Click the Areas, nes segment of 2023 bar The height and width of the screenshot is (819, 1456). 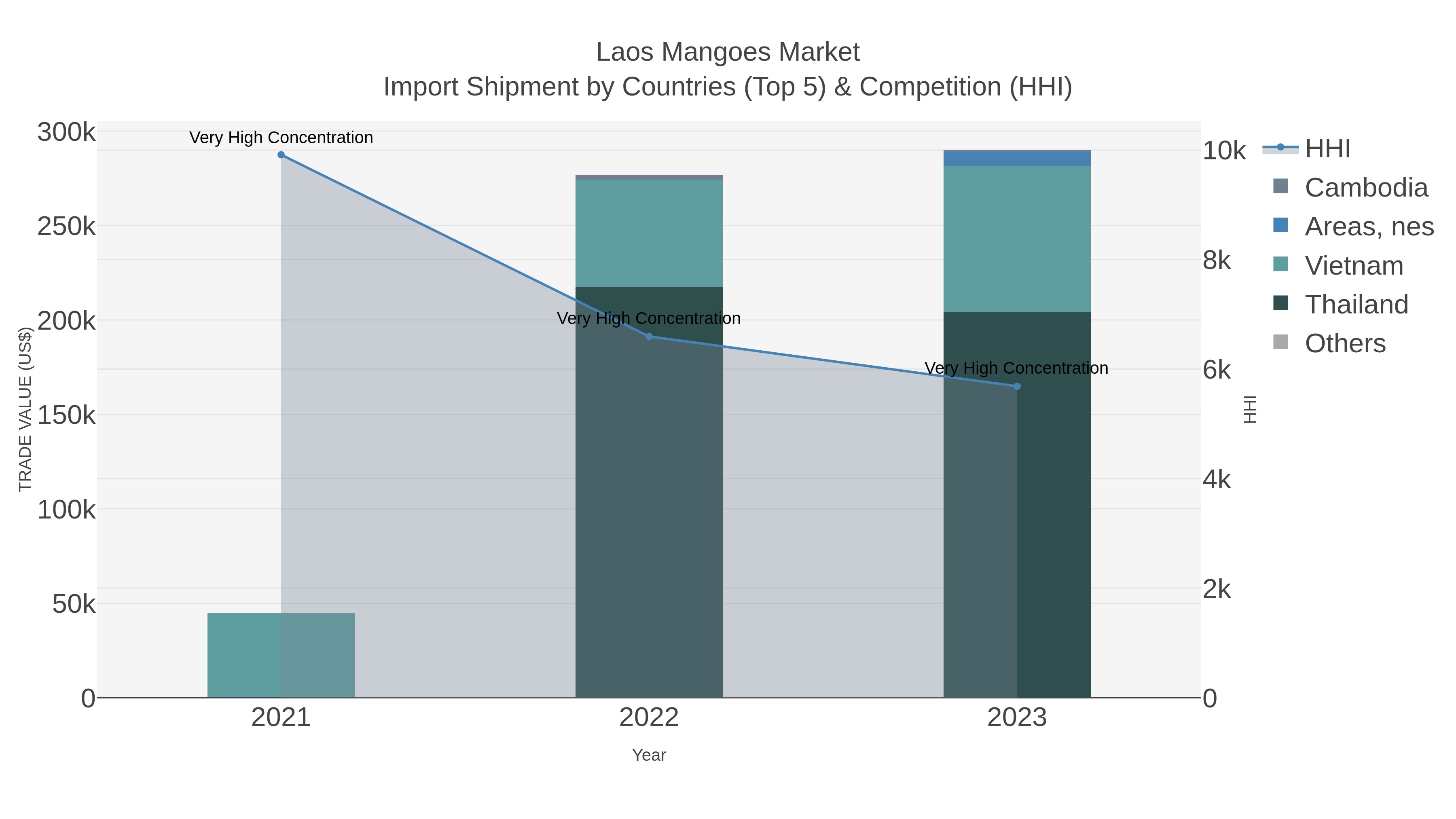pyautogui.click(x=1017, y=159)
